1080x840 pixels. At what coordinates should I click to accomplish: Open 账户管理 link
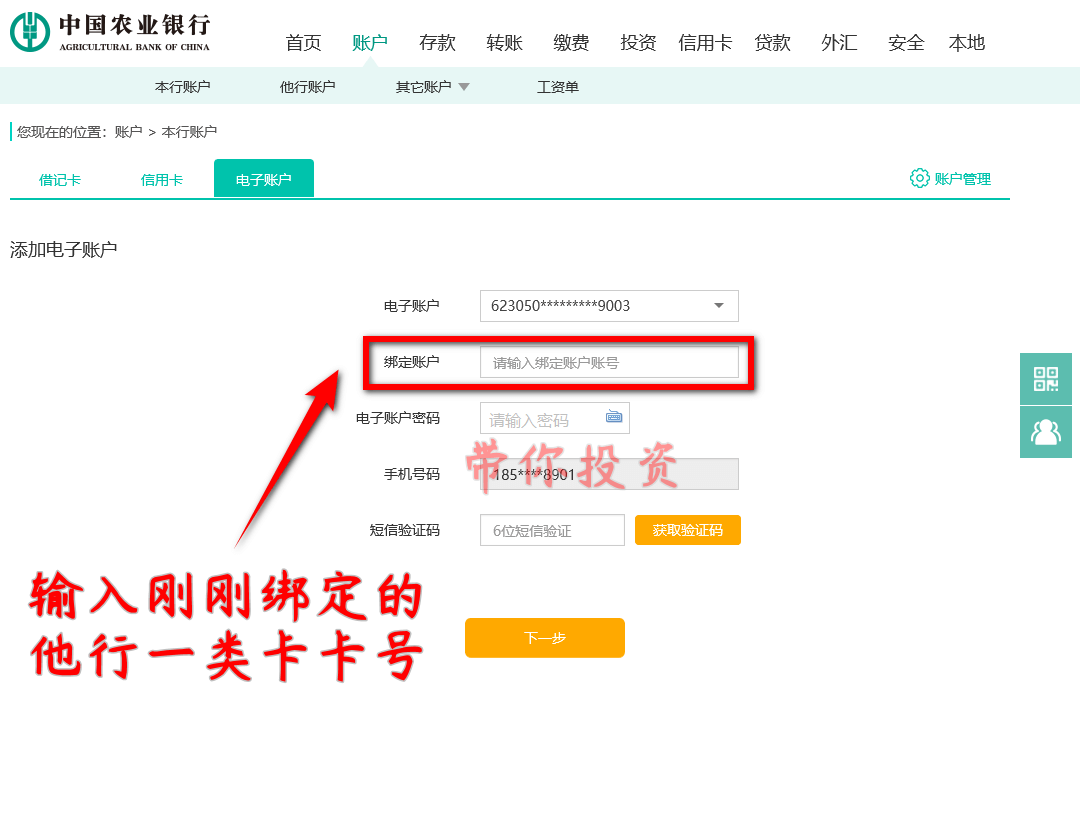(962, 179)
